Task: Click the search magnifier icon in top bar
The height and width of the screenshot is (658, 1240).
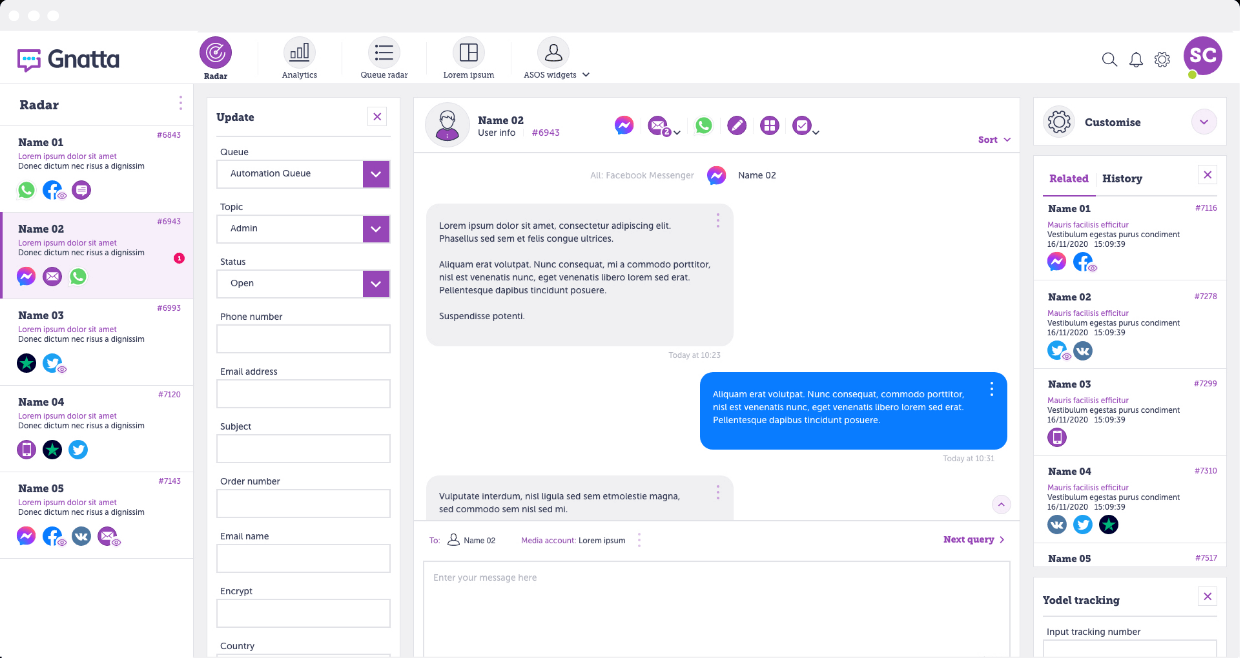Action: pyautogui.click(x=1109, y=59)
